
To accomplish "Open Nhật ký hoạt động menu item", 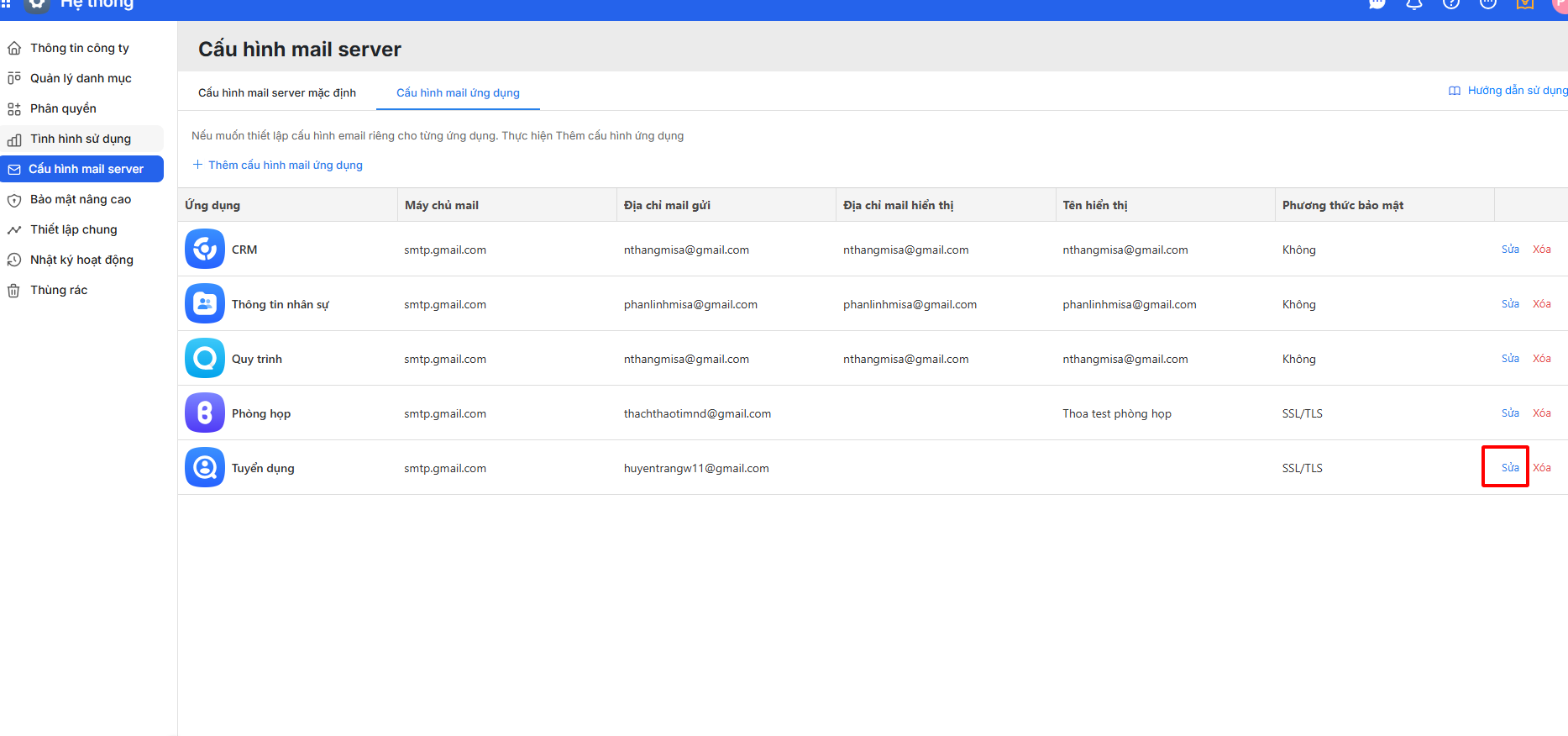I will [x=81, y=260].
